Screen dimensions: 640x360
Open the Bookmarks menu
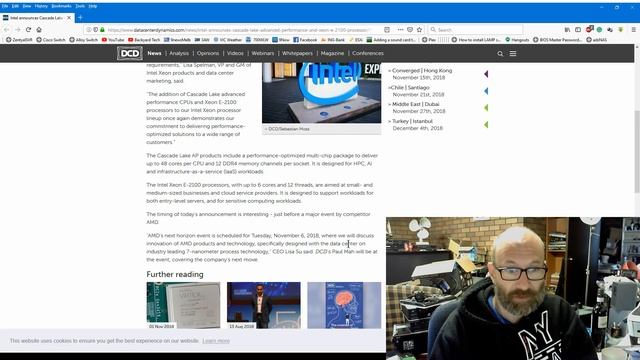62,6
